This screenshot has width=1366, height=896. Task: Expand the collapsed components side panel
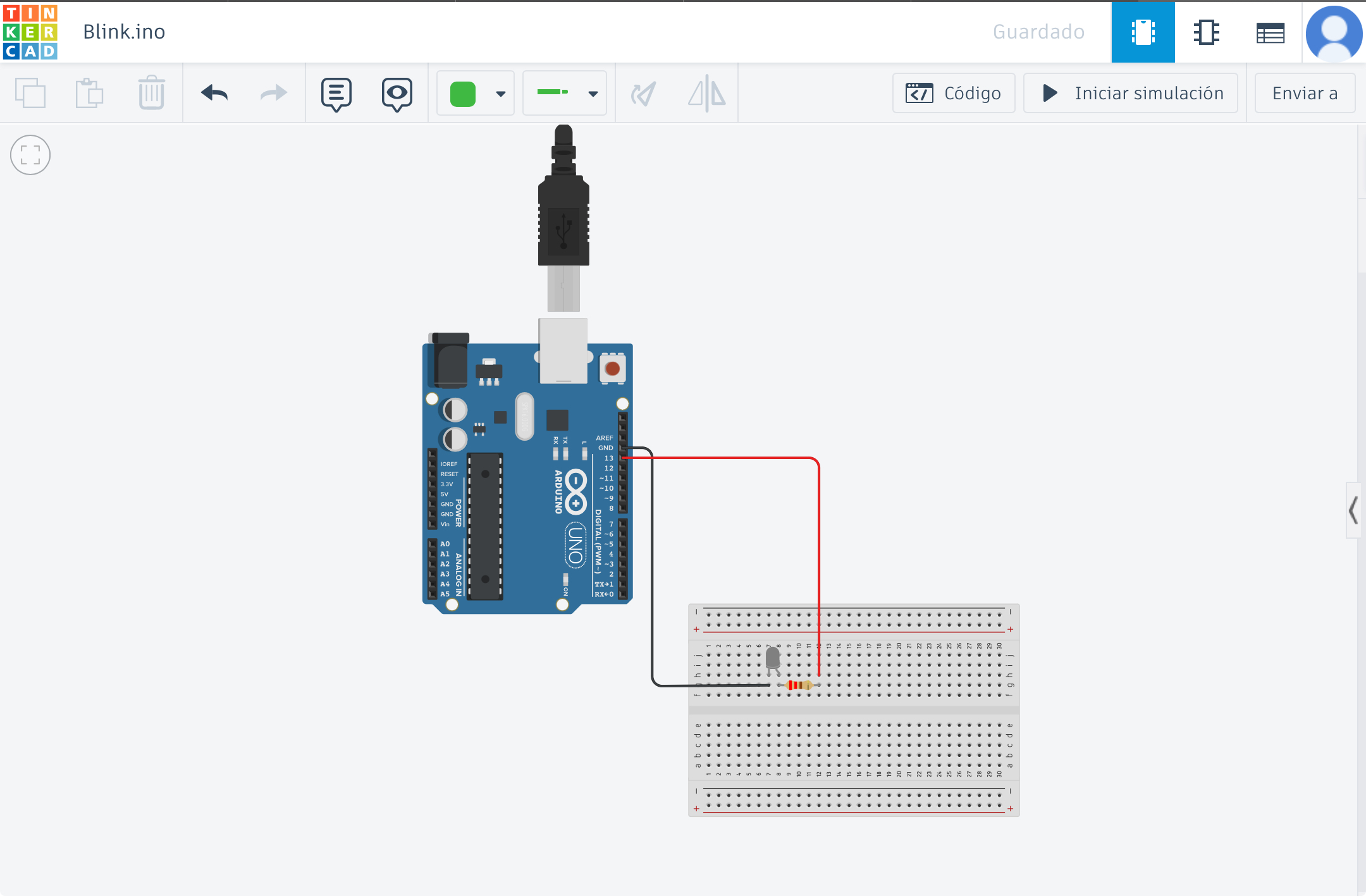[1353, 510]
